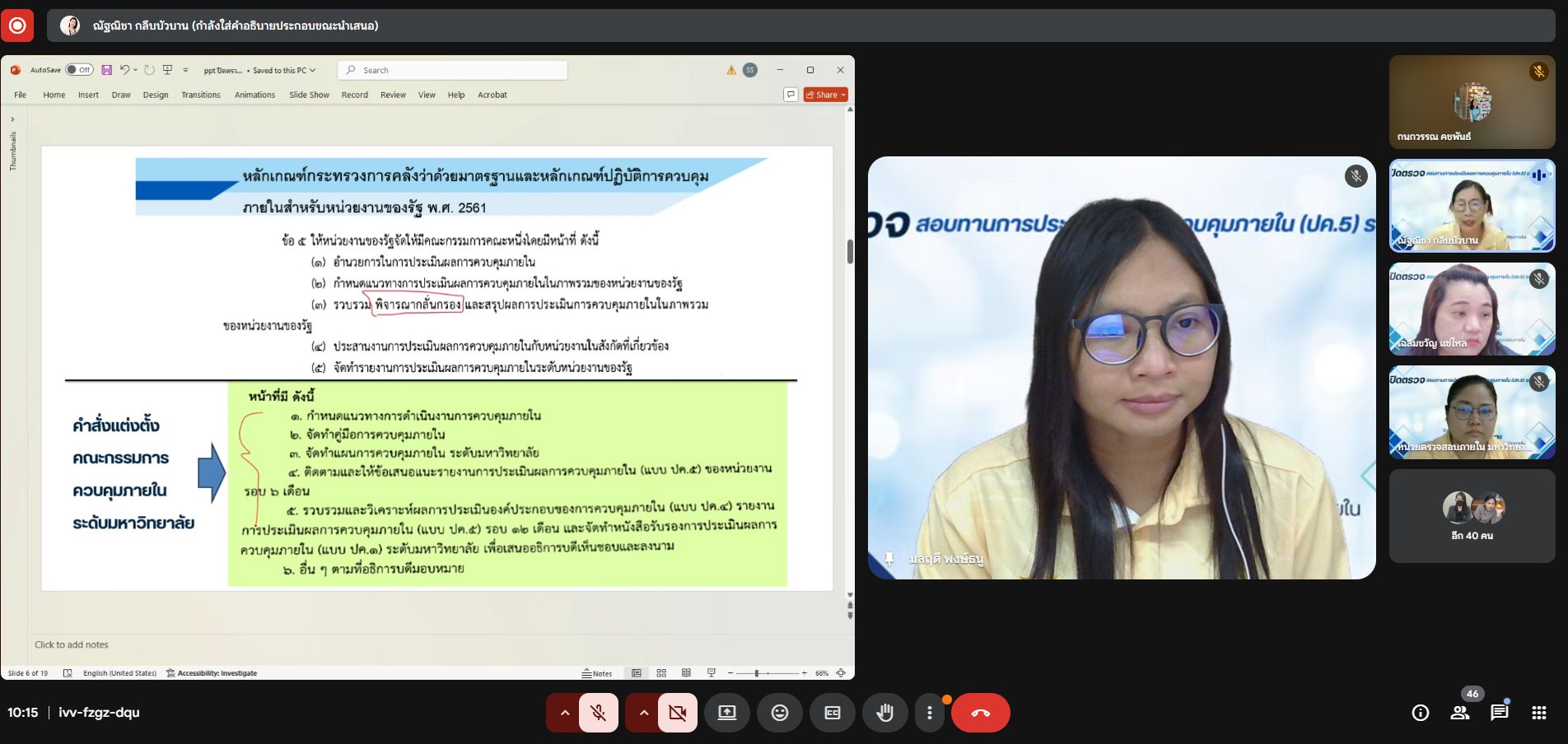This screenshot has height=744, width=1568.
Task: Click the 40 more participants tile
Action: click(1472, 516)
